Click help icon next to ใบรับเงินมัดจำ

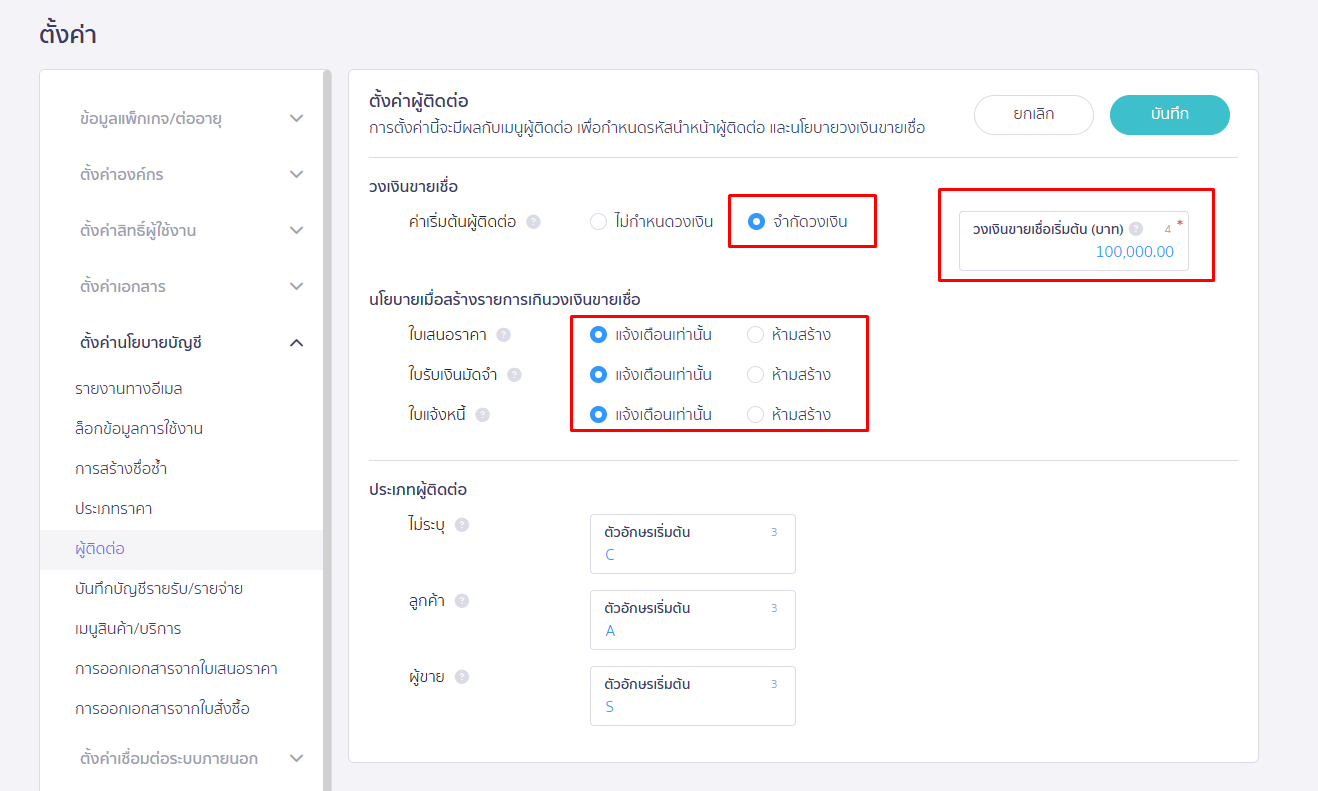pos(514,375)
